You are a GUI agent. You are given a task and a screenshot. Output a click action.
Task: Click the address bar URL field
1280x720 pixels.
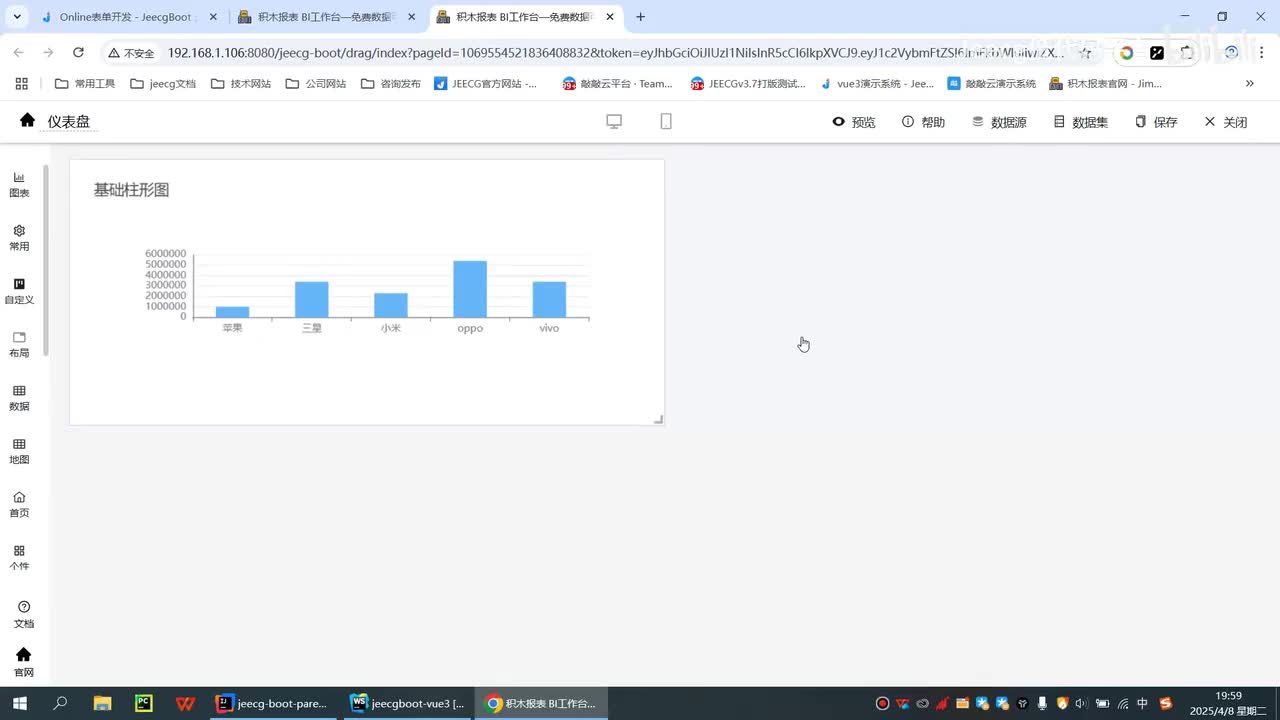point(615,53)
